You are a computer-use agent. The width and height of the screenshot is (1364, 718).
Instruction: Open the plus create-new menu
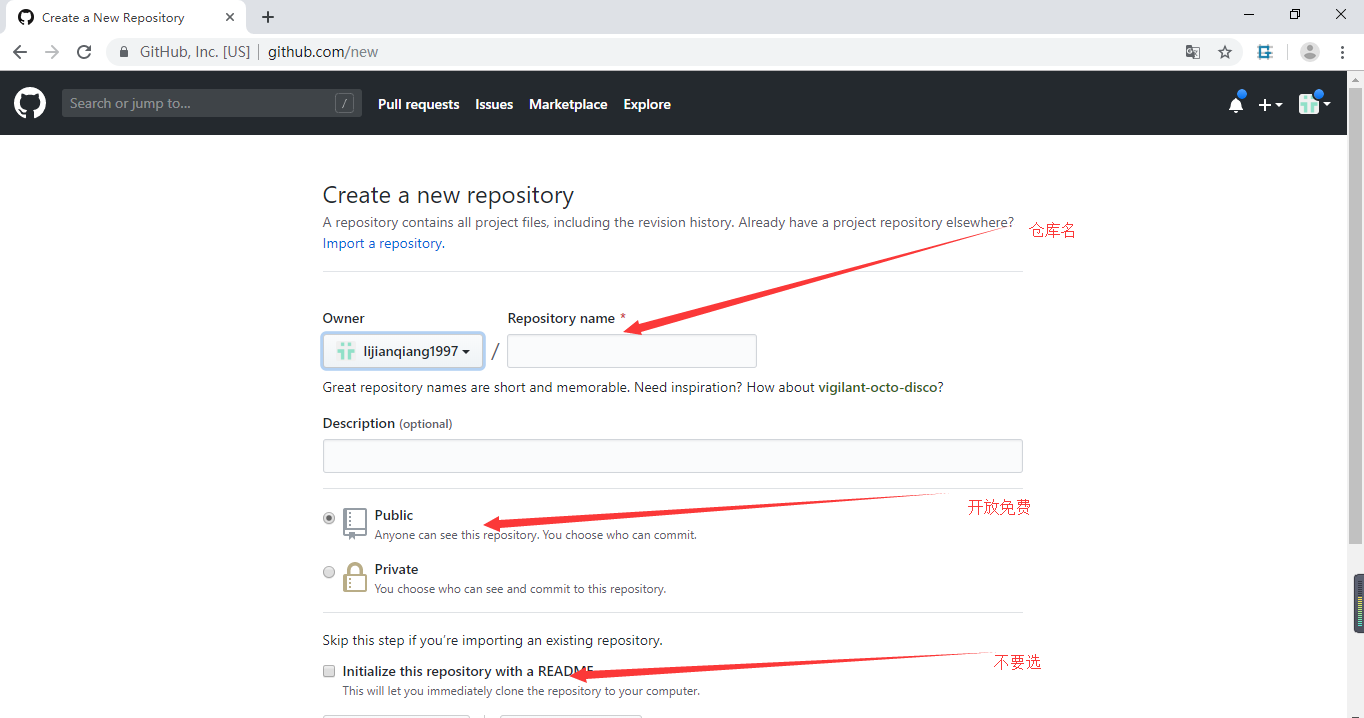[1270, 104]
